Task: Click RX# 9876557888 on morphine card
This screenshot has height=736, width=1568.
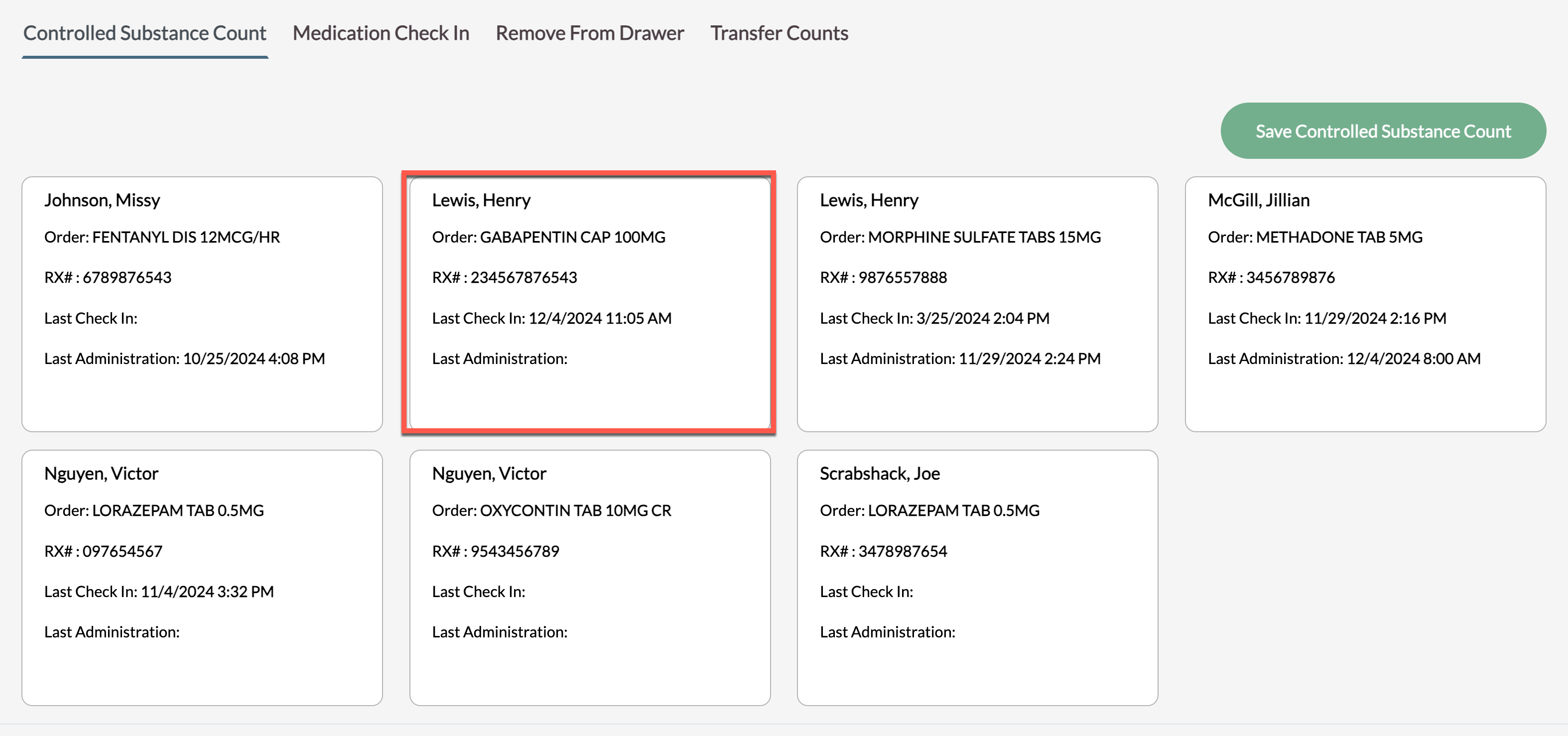Action: point(883,277)
